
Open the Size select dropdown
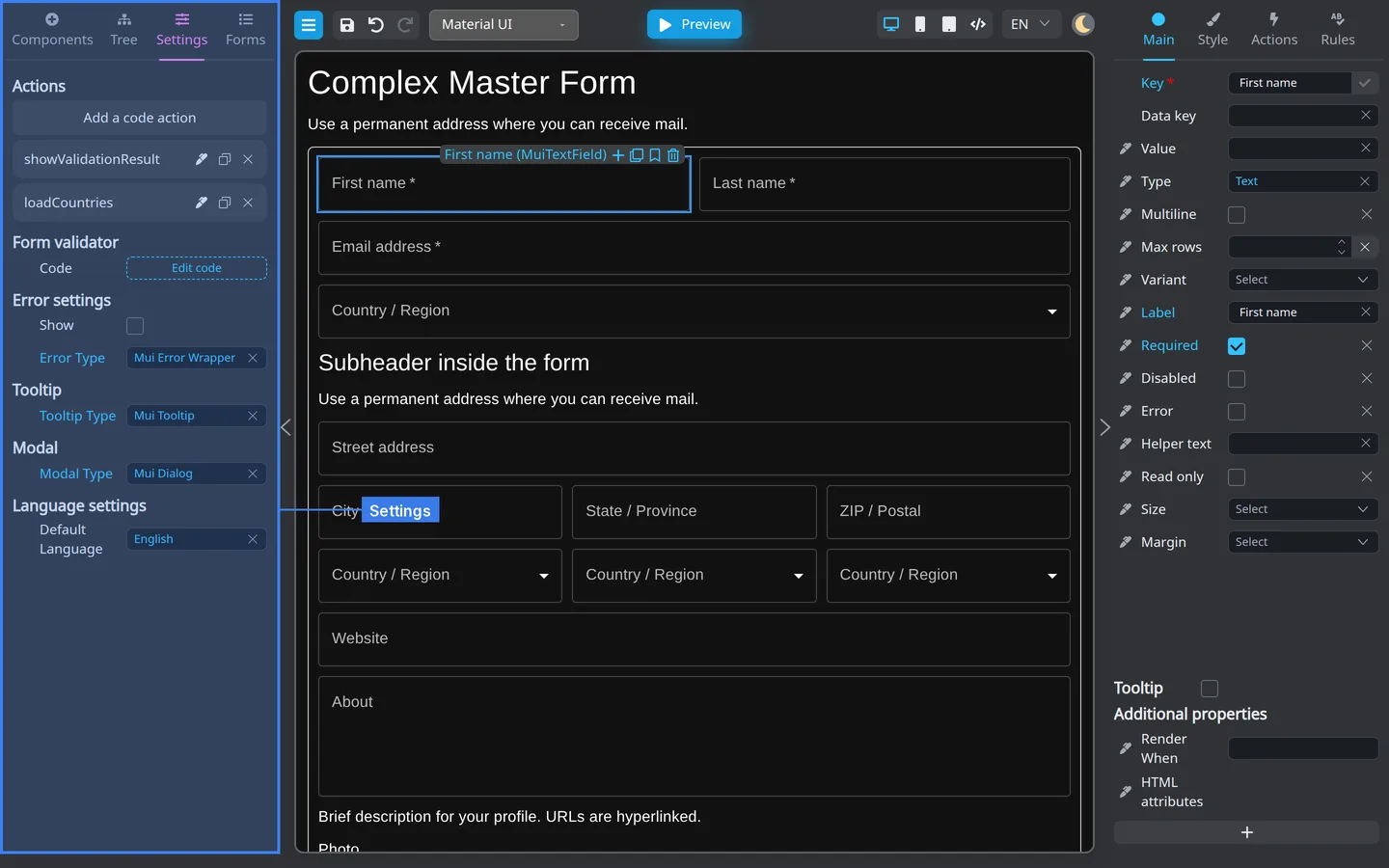[1303, 509]
